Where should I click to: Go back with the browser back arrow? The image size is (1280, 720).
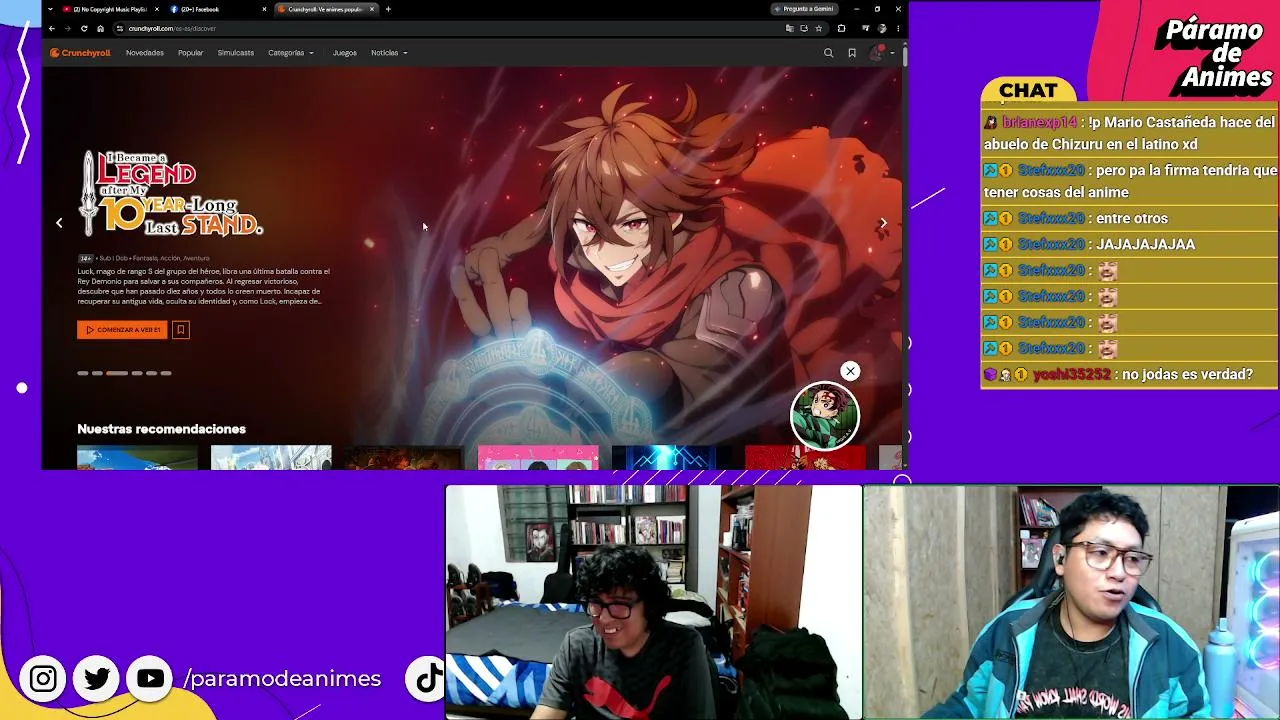[x=52, y=28]
